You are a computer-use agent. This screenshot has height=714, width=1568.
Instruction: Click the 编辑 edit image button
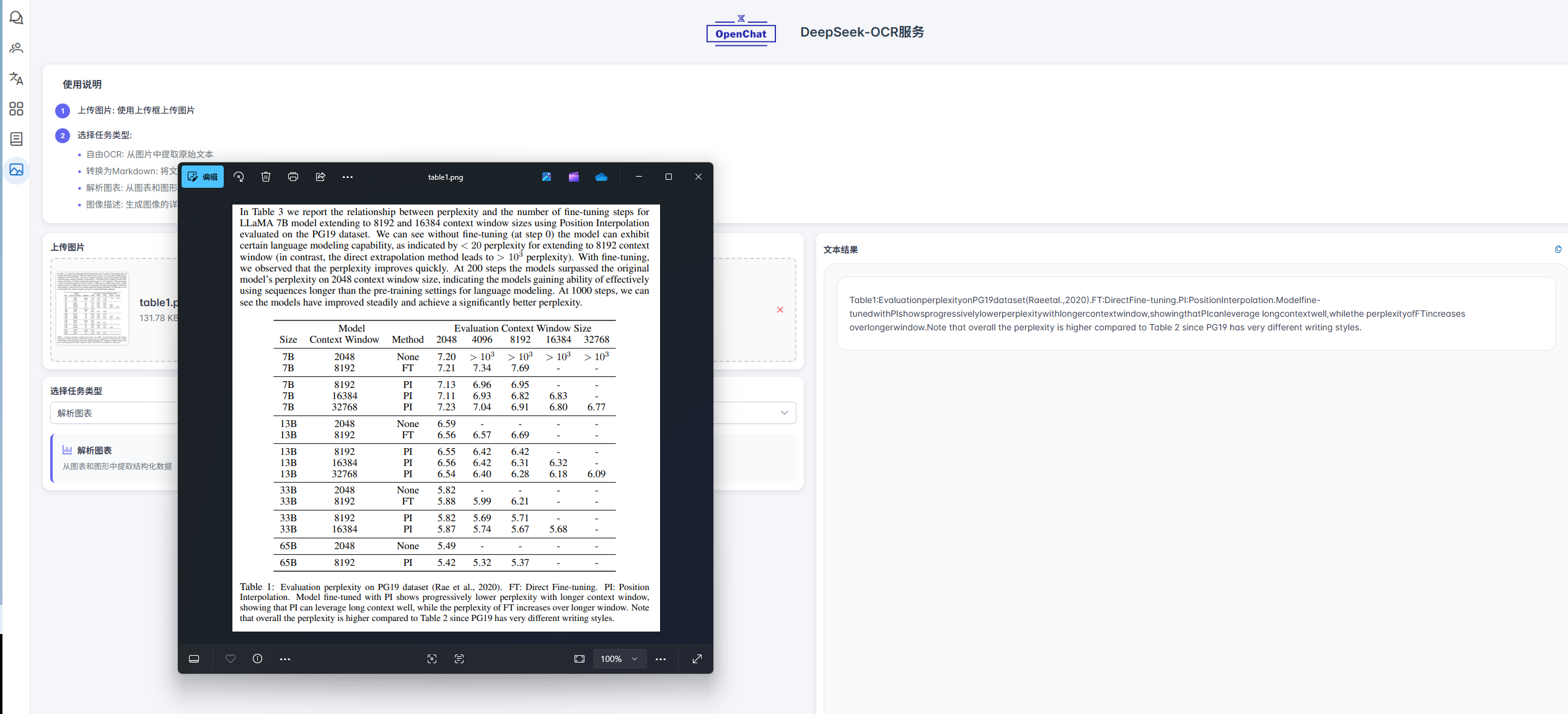(x=203, y=177)
